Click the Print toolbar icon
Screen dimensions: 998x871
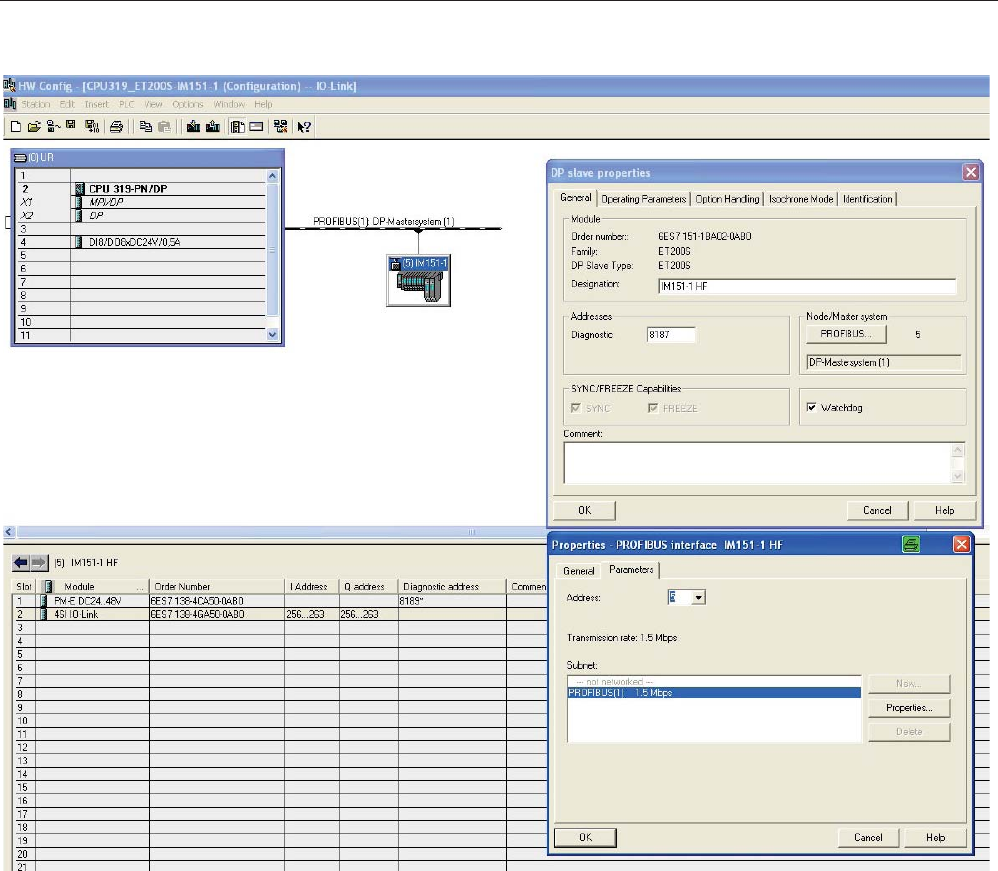pyautogui.click(x=116, y=127)
